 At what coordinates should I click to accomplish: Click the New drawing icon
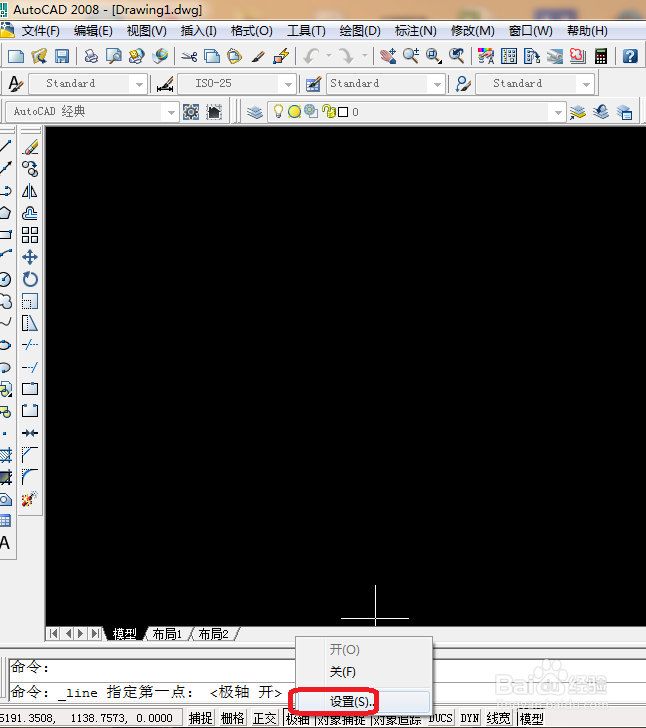(x=16, y=57)
